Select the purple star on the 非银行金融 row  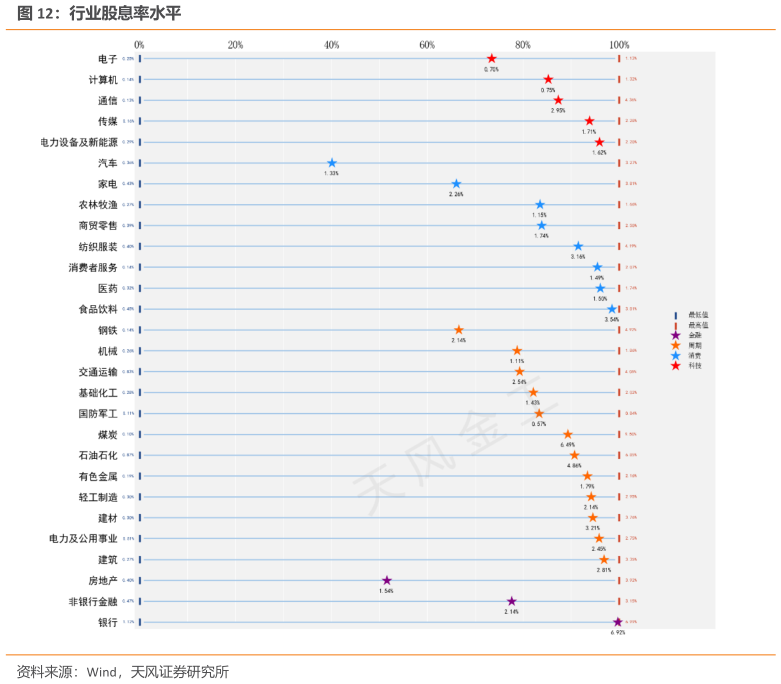tap(512, 601)
